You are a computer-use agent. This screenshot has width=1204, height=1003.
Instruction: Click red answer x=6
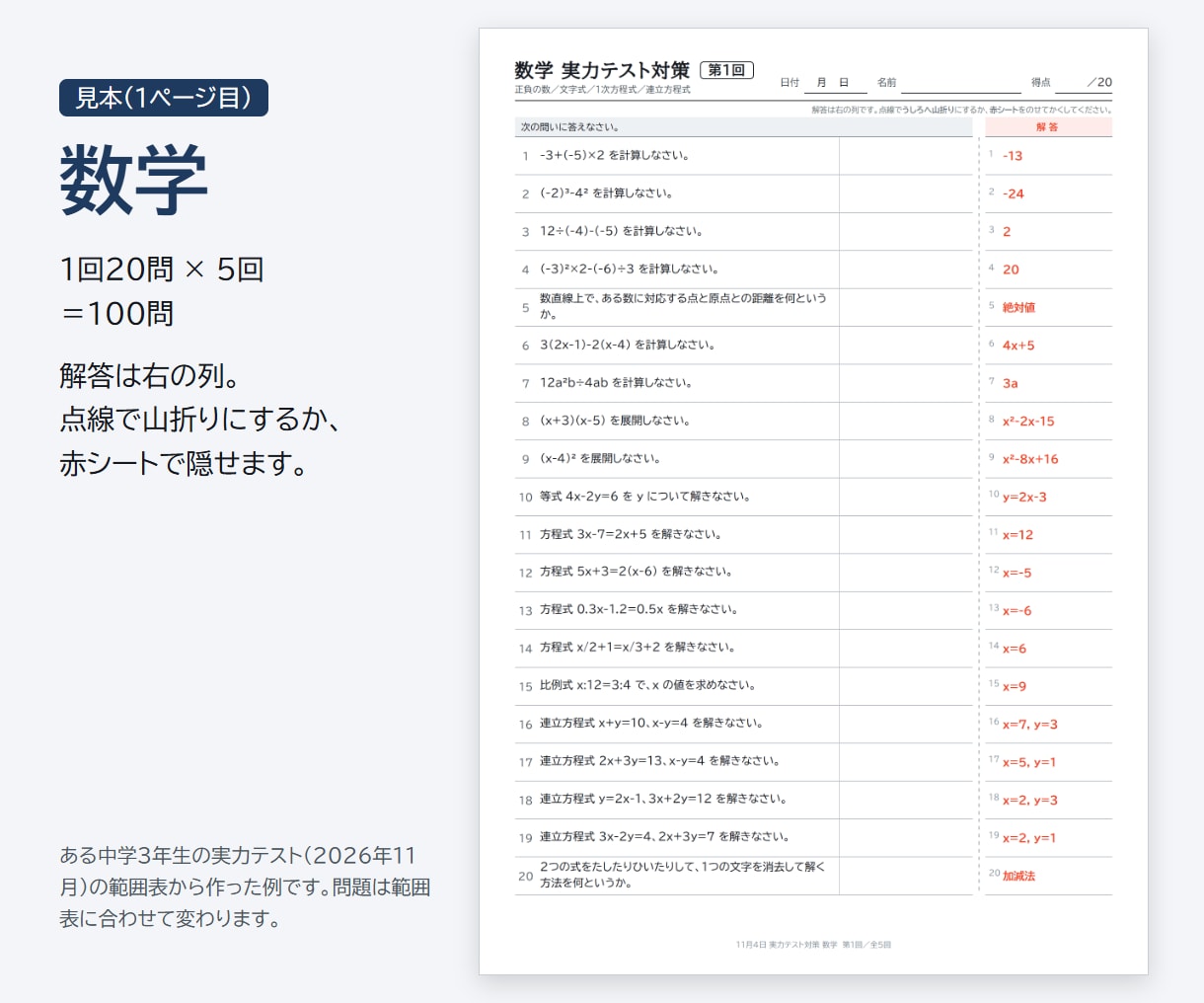[x=1015, y=649]
